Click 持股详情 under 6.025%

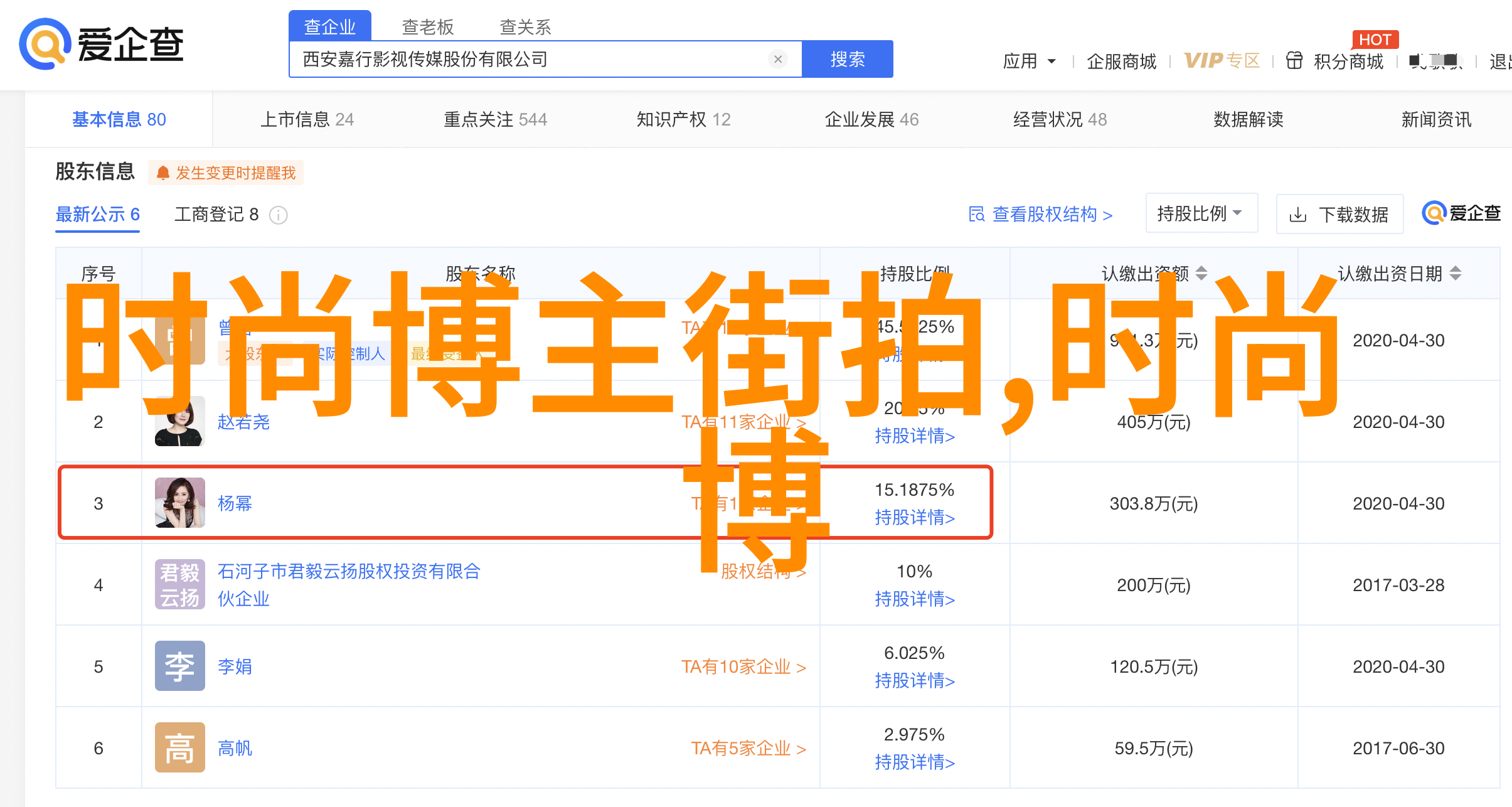[915, 680]
